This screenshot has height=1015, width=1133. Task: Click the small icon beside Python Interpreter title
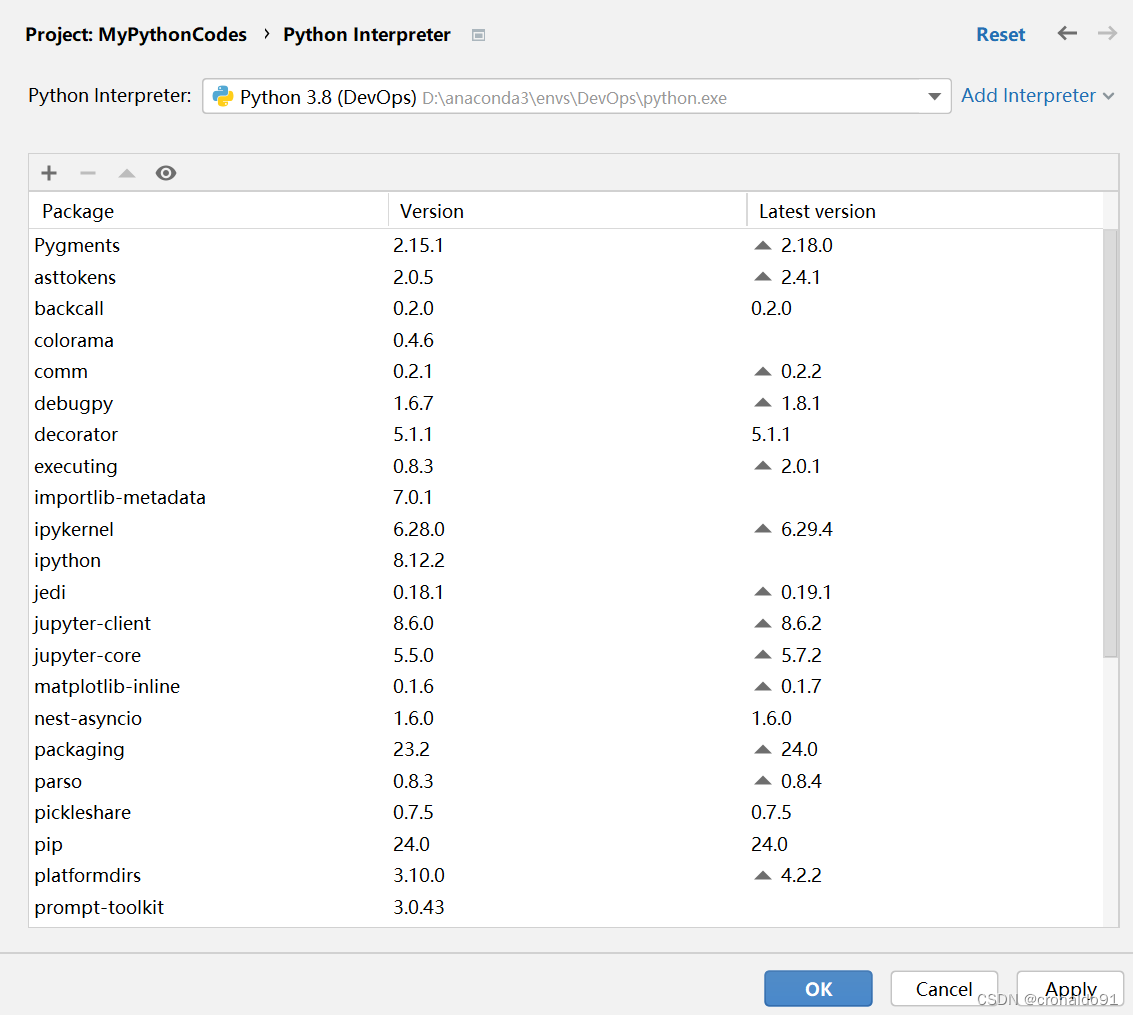pyautogui.click(x=478, y=35)
